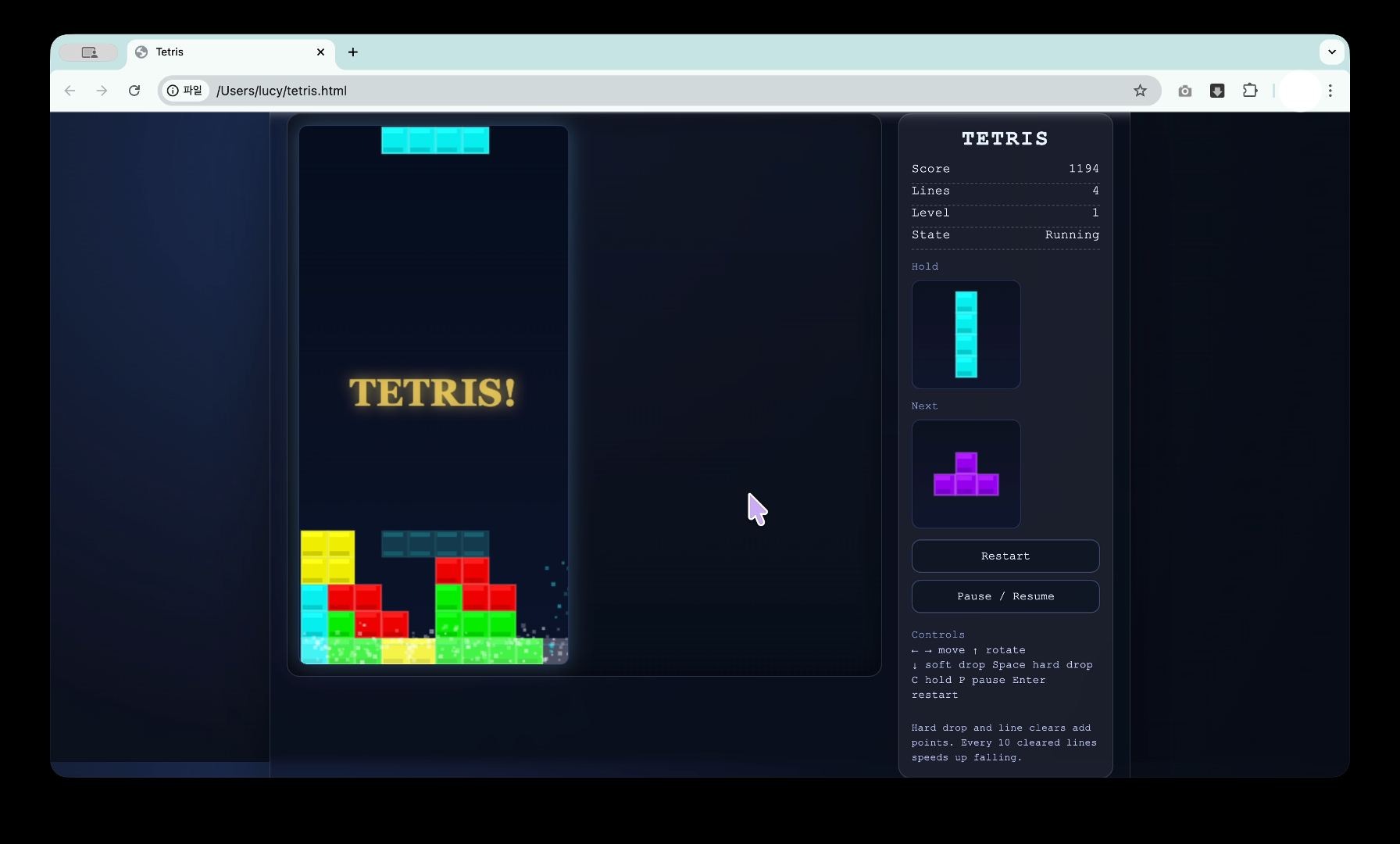The height and width of the screenshot is (844, 1400).
Task: Bookmark this page with the star icon
Action: (x=1141, y=91)
